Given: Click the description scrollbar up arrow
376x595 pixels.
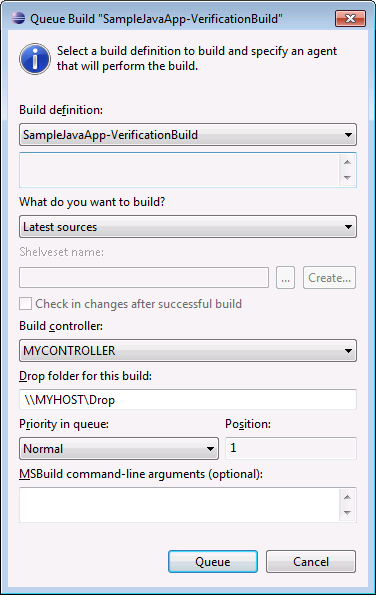Looking at the screenshot, I should [347, 162].
